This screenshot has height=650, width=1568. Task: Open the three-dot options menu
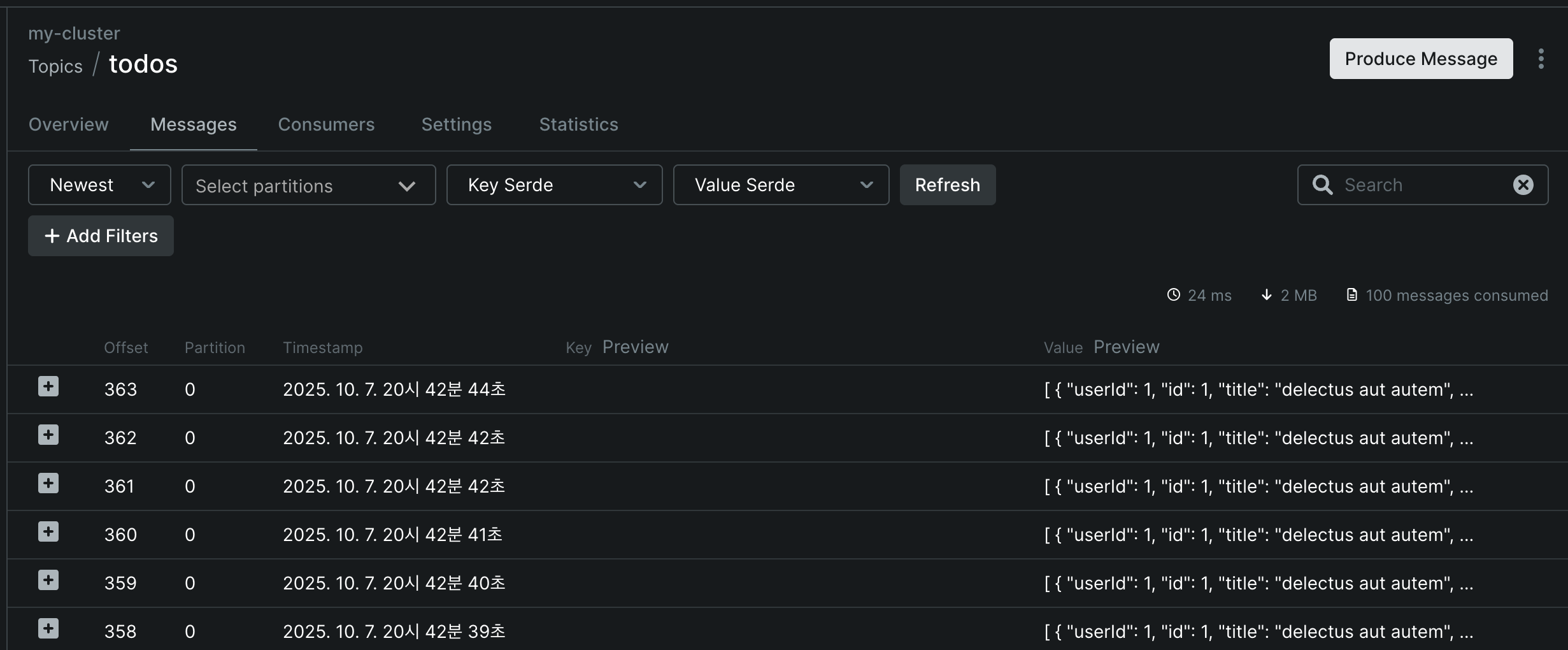(x=1541, y=59)
